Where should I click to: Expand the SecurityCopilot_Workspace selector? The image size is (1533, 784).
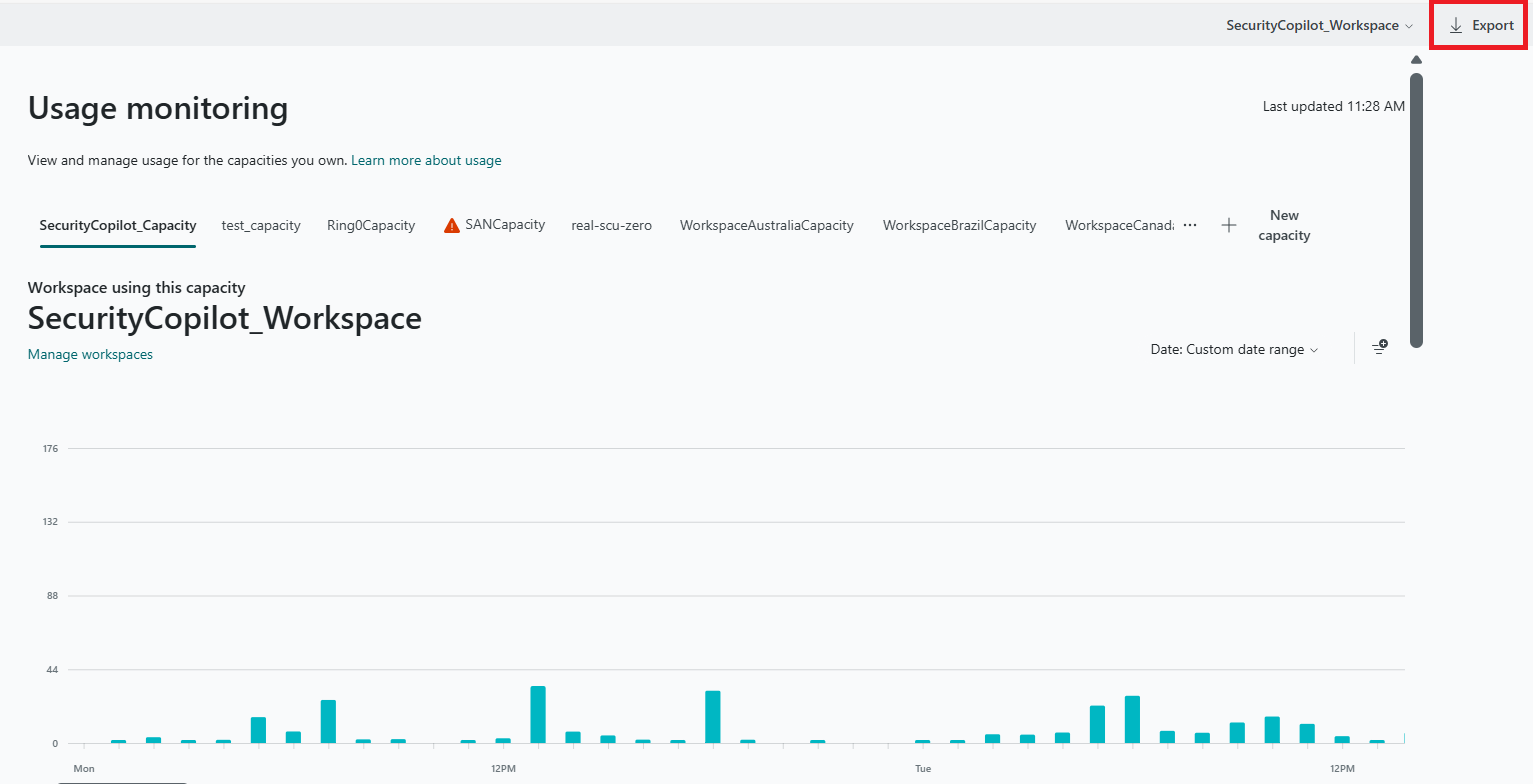click(x=1318, y=25)
